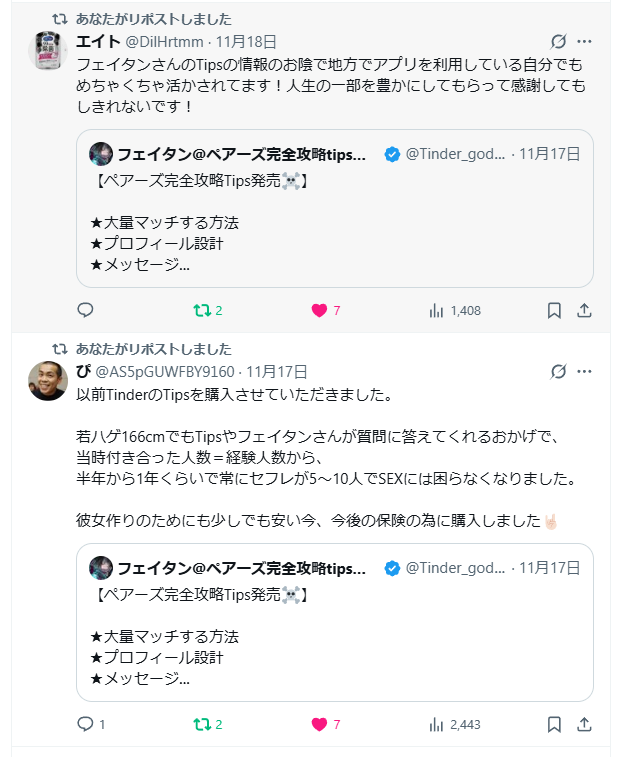Open @DilHrtmm profile handle link
The image size is (620, 757).
[164, 41]
